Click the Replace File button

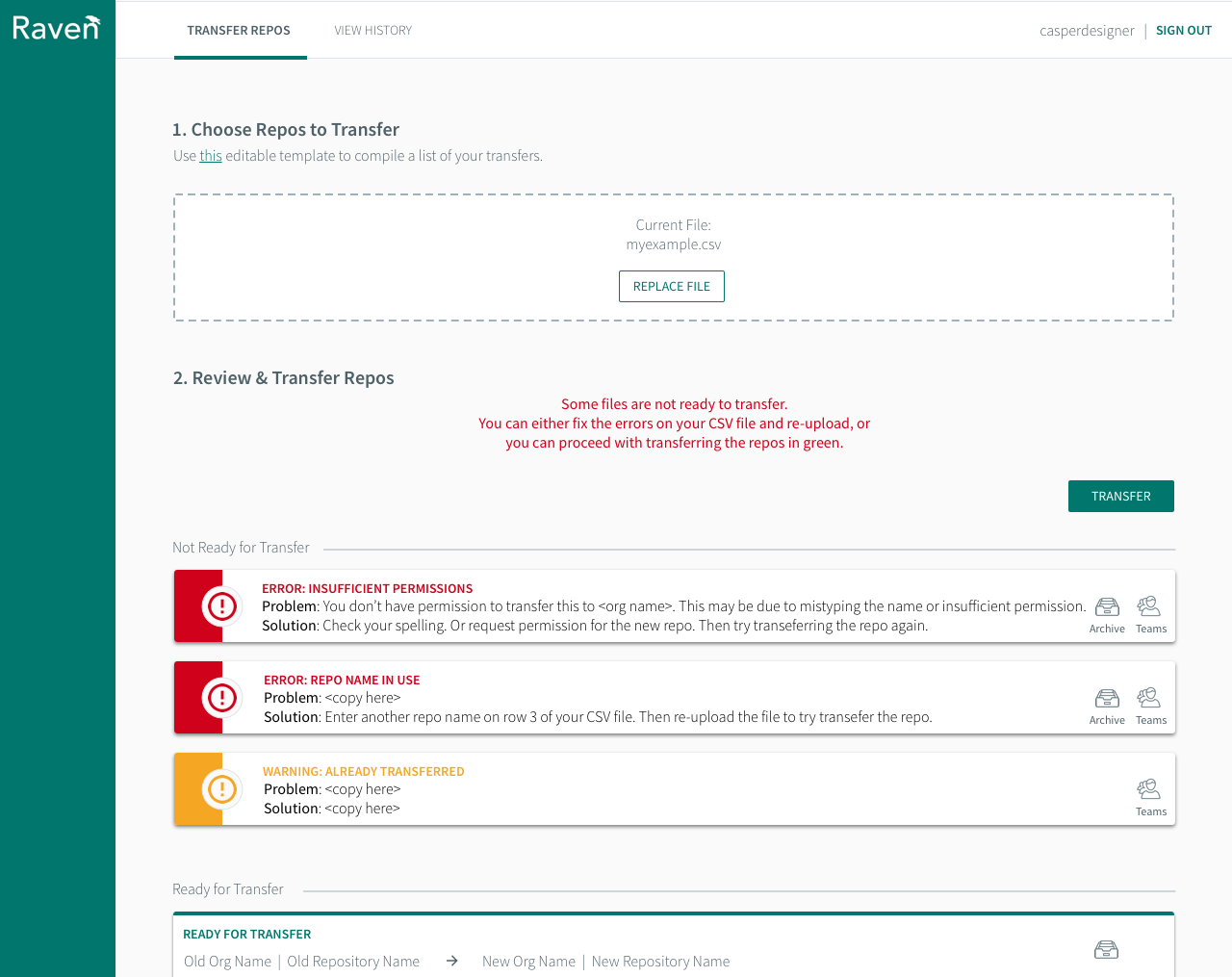pyautogui.click(x=672, y=287)
